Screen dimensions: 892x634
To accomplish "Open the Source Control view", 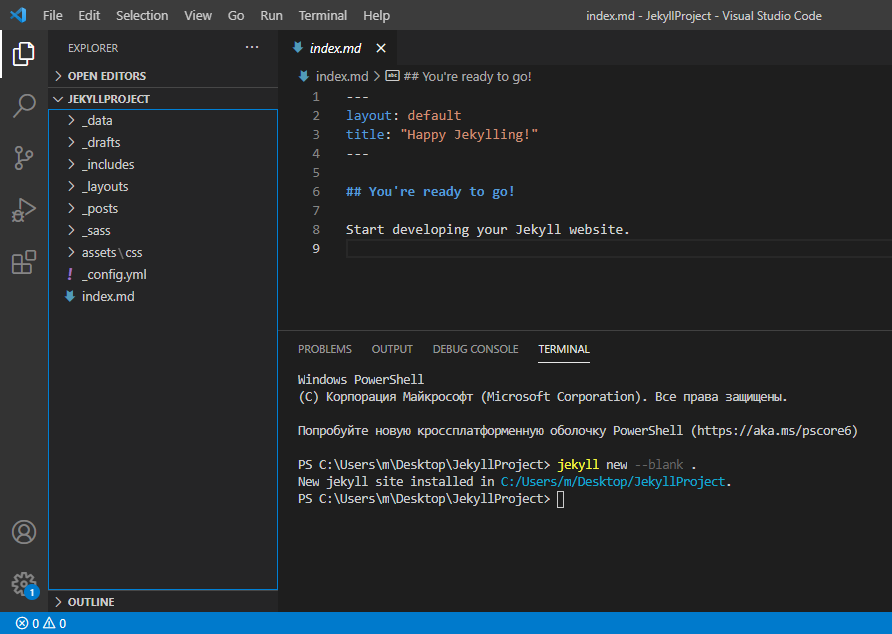I will [x=24, y=158].
